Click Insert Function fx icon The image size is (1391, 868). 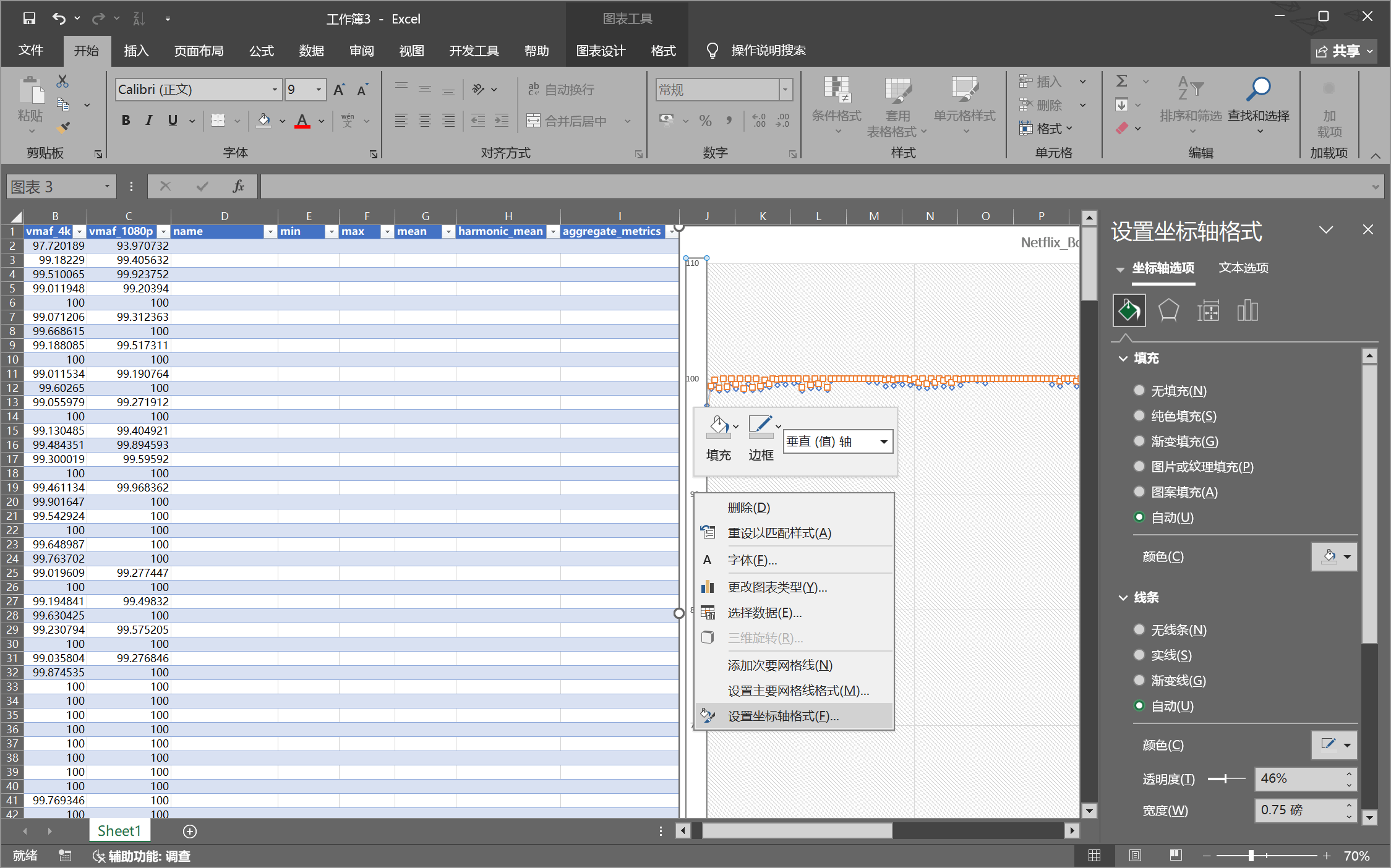tap(239, 186)
